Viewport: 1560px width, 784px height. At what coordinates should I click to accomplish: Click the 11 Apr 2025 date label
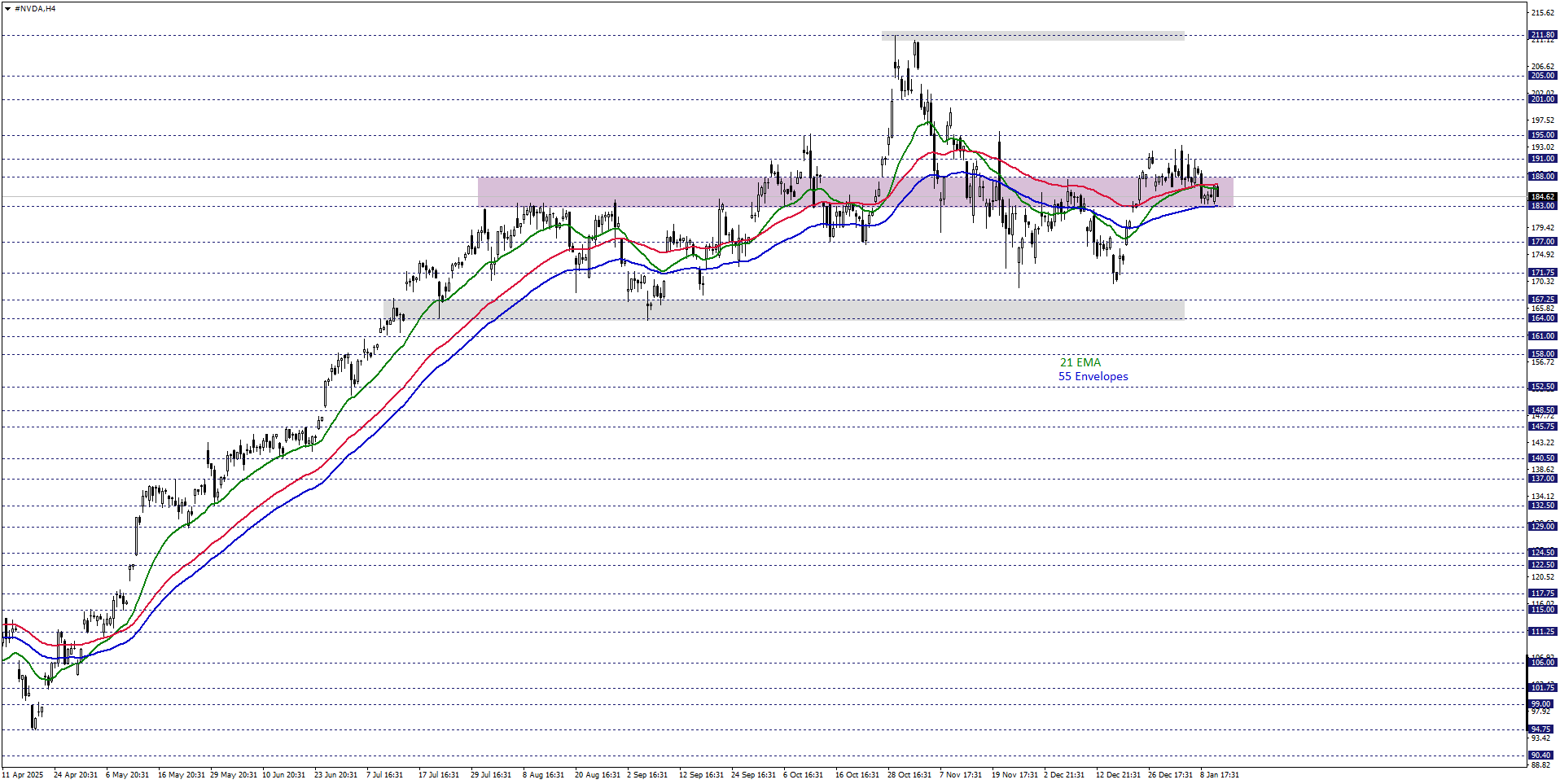tap(23, 775)
